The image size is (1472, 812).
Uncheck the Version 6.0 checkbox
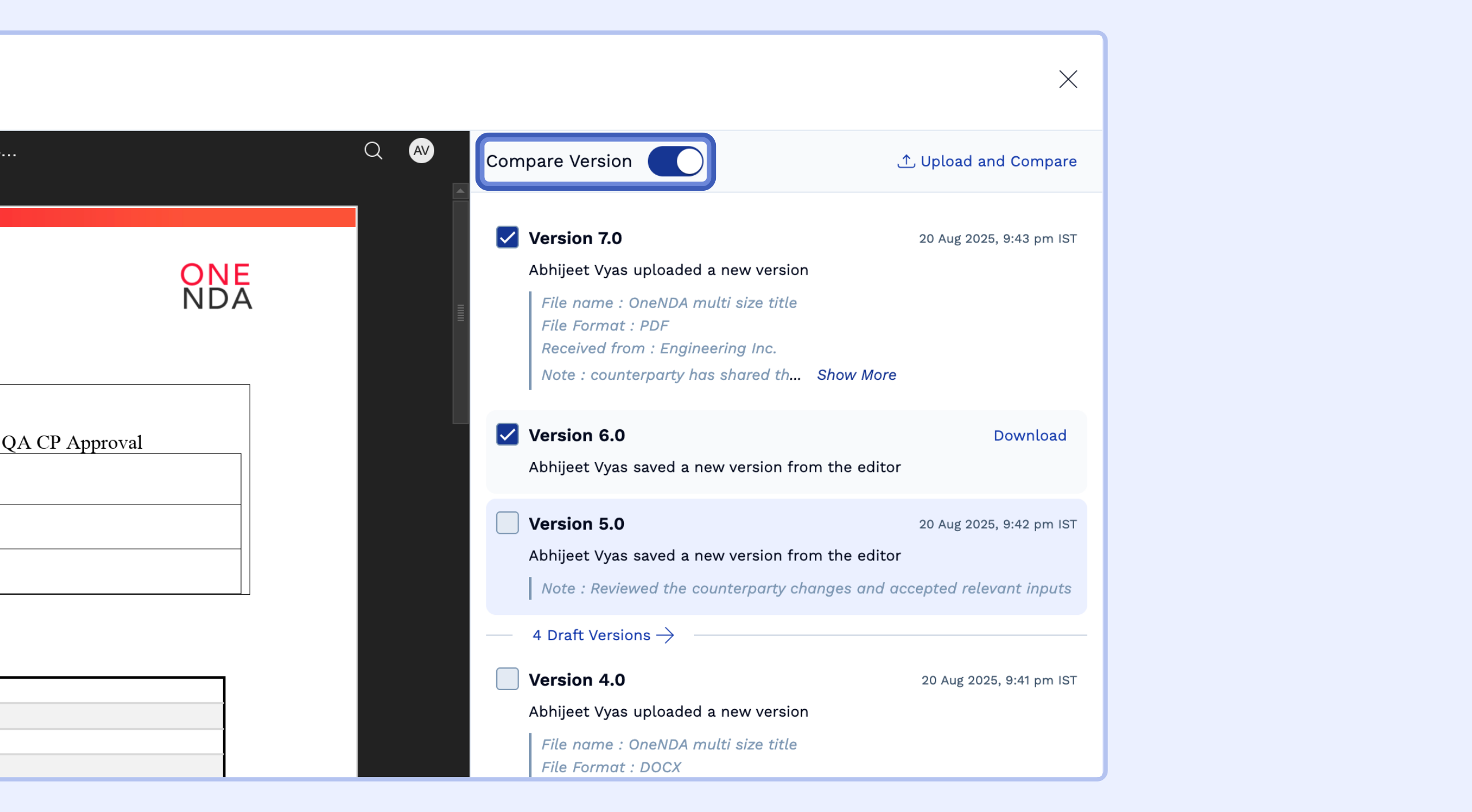click(x=507, y=434)
